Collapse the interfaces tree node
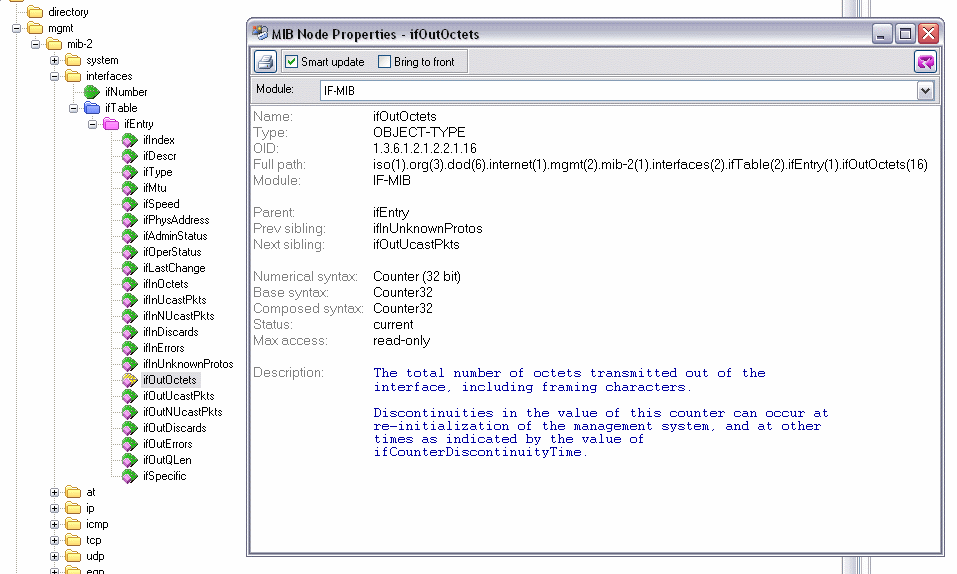The image size is (957, 574). (x=56, y=76)
